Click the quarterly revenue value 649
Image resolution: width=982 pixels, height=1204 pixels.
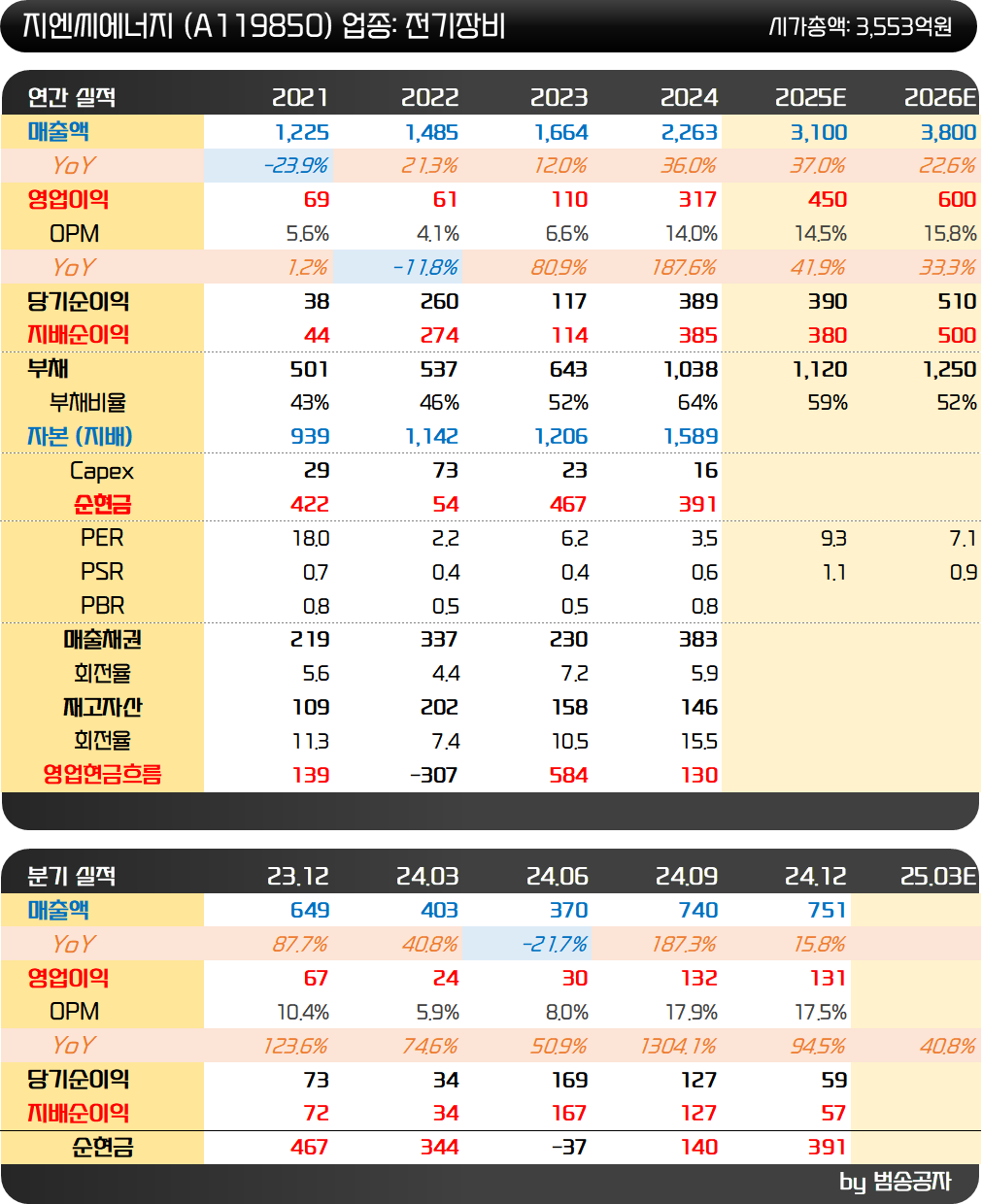tap(310, 911)
